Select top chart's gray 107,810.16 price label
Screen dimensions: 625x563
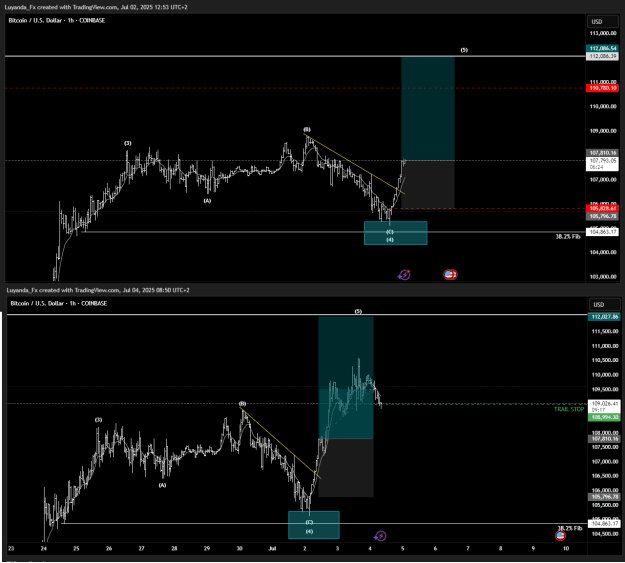[x=602, y=153]
